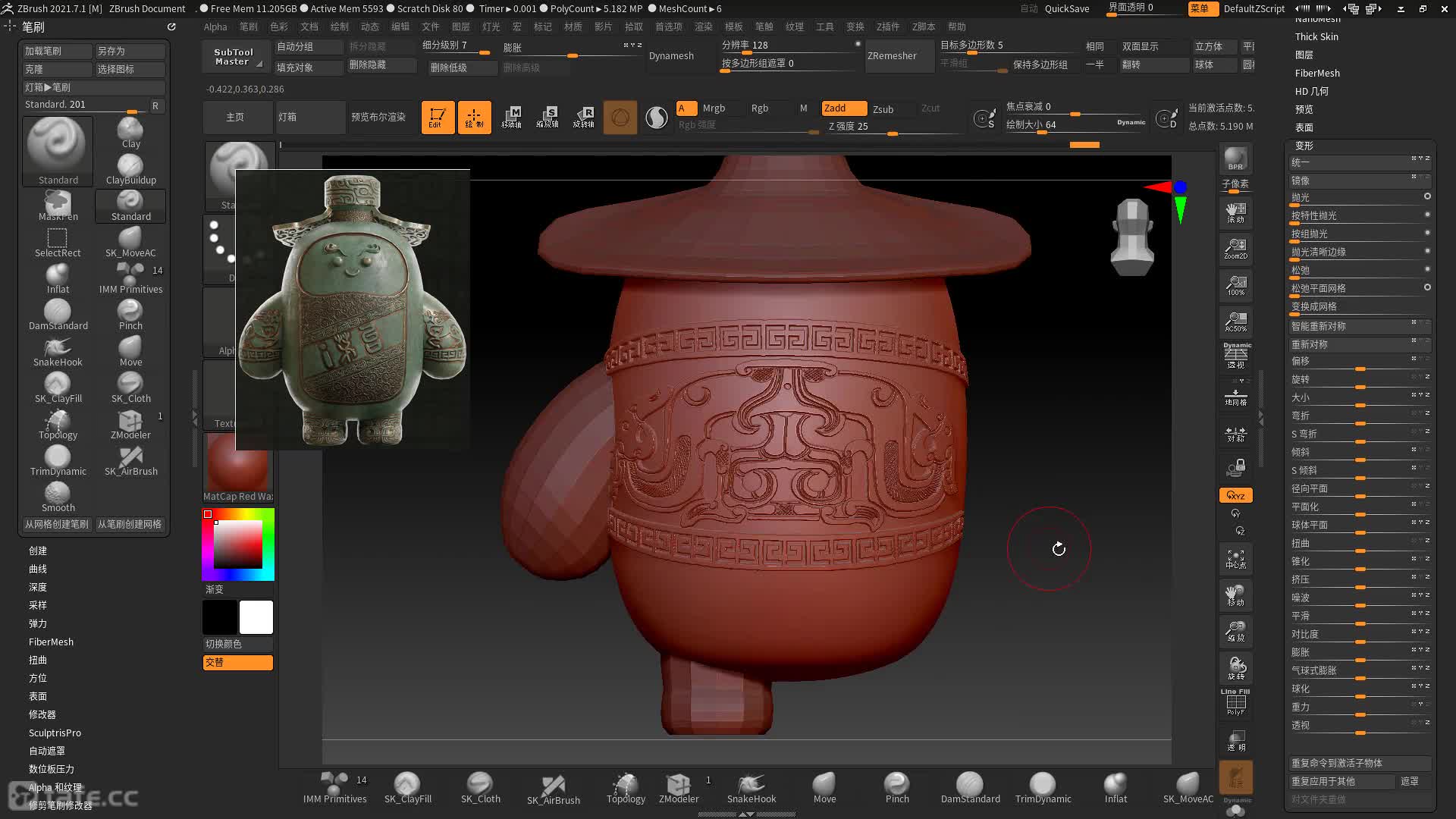Open the 渲染 render menu
Image resolution: width=1456 pixels, height=819 pixels.
pos(704,27)
